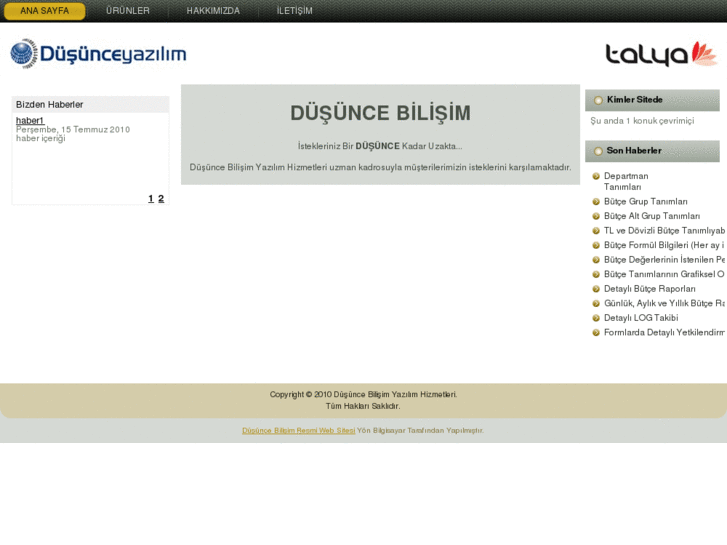
Task: Click the Bizden Haberler heading
Action: click(50, 104)
